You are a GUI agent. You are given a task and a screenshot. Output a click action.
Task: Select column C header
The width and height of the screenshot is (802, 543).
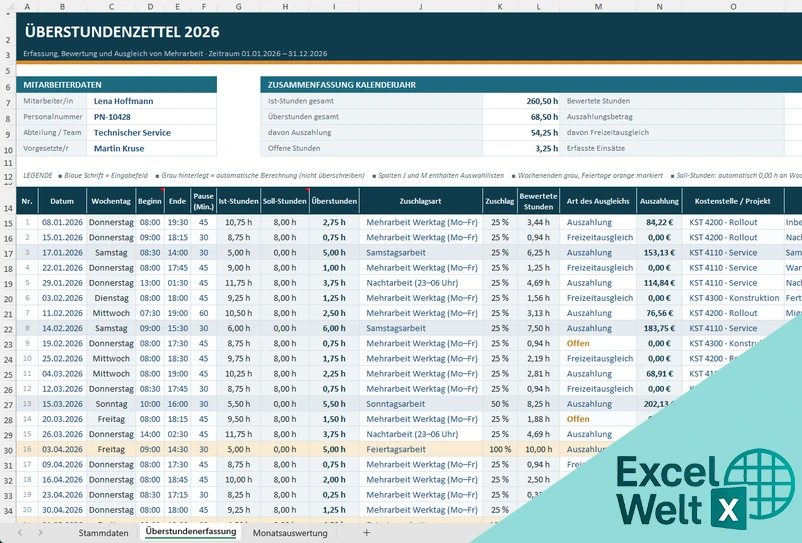111,7
